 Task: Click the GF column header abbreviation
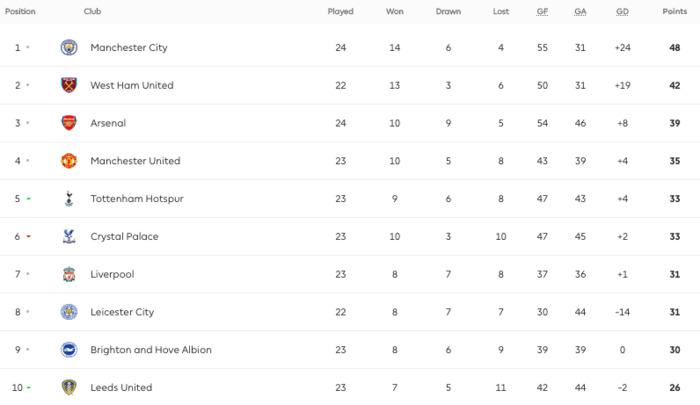click(x=542, y=12)
